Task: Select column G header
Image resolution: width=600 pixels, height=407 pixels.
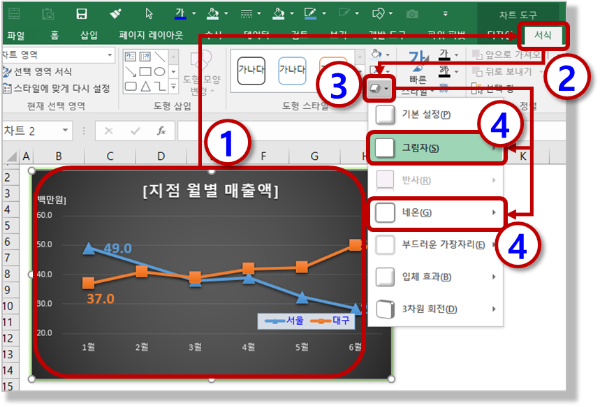Action: click(x=314, y=156)
